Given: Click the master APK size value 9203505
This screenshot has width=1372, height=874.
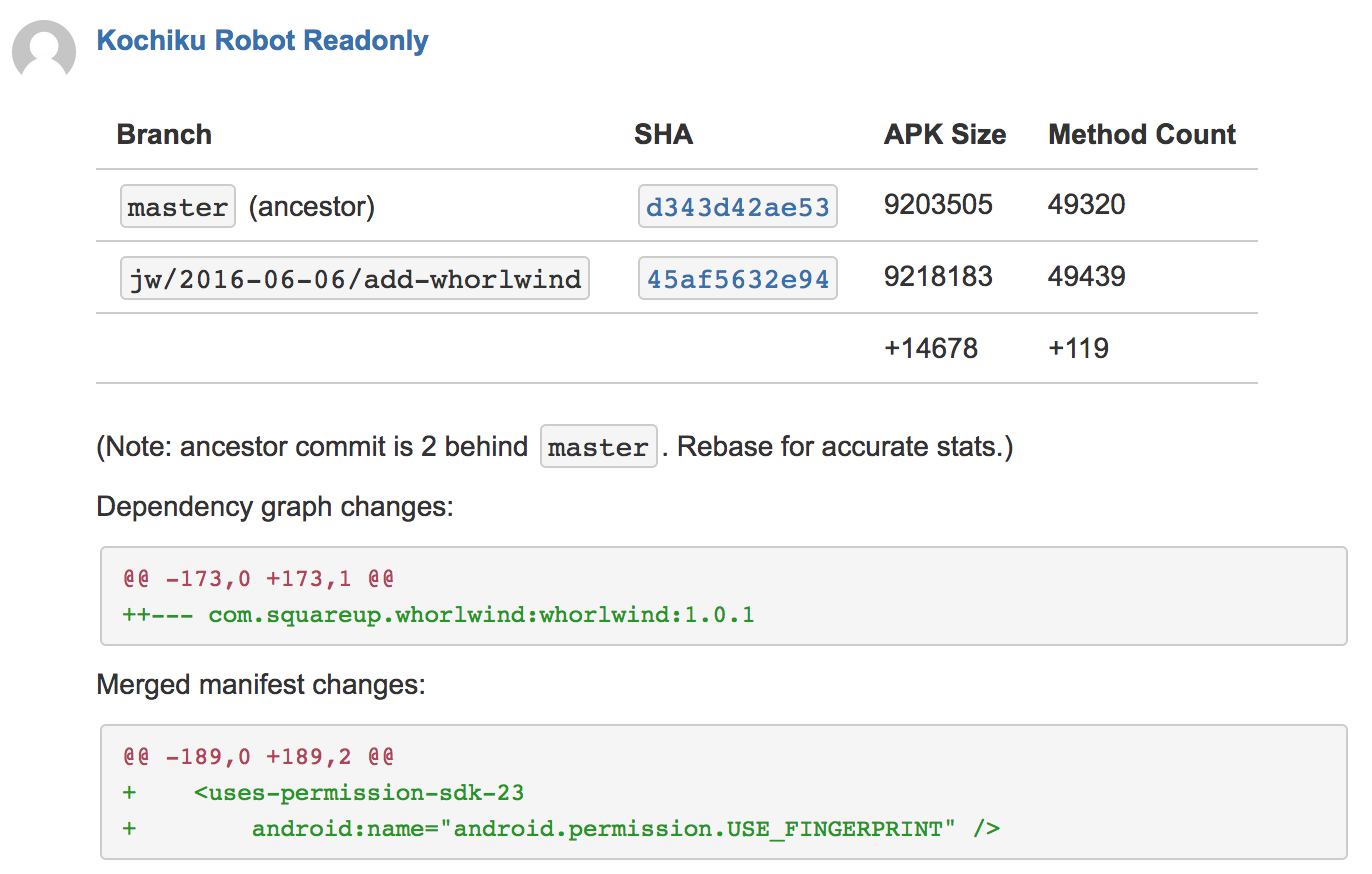Looking at the screenshot, I should pos(938,205).
